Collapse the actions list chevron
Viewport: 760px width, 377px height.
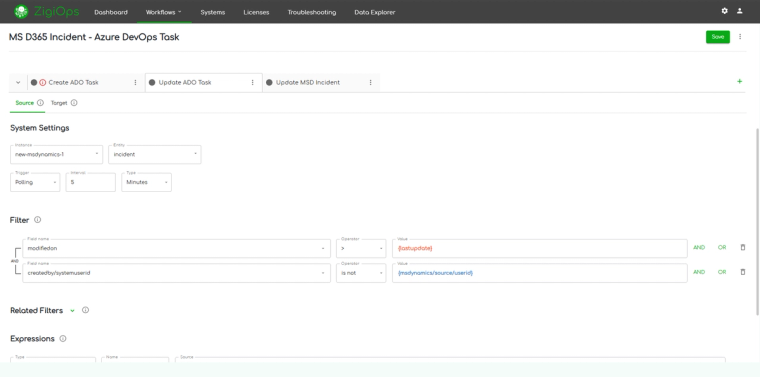(x=18, y=82)
